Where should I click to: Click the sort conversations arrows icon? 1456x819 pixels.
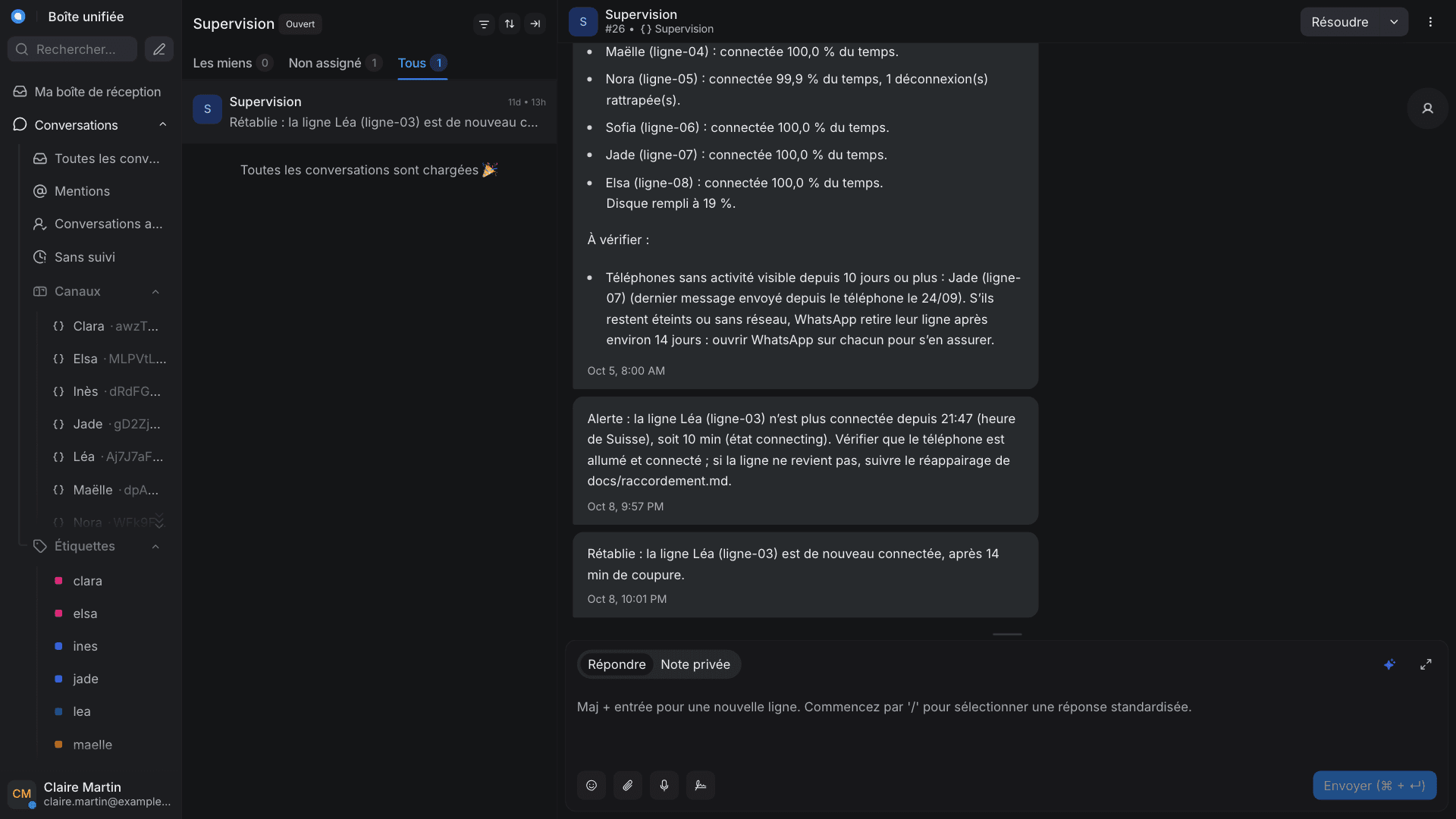pos(510,24)
